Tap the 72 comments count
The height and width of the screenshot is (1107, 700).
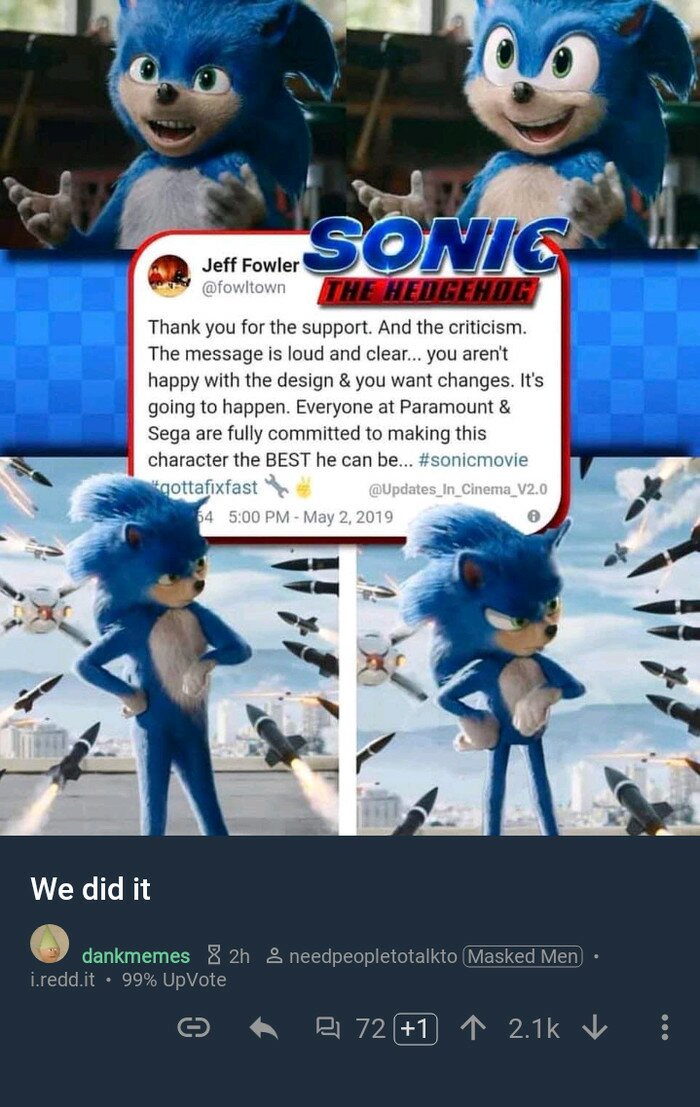[x=370, y=1029]
